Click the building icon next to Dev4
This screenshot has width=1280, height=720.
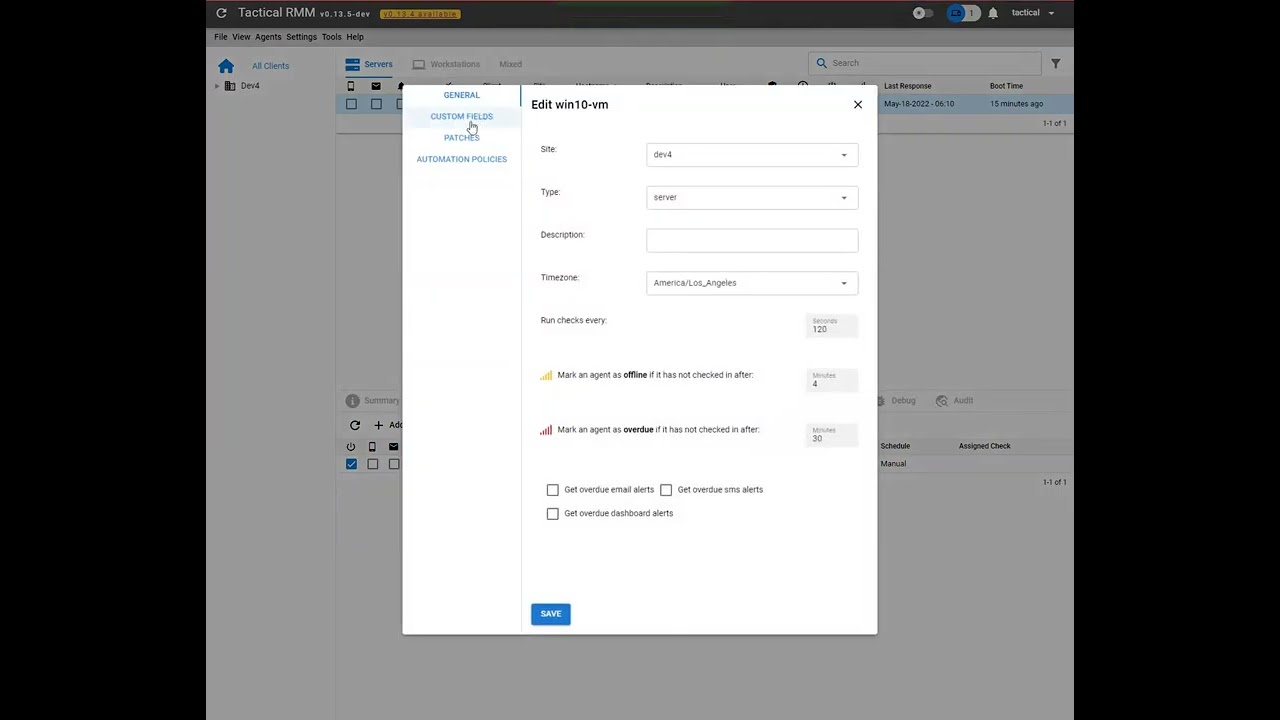pyautogui.click(x=230, y=86)
